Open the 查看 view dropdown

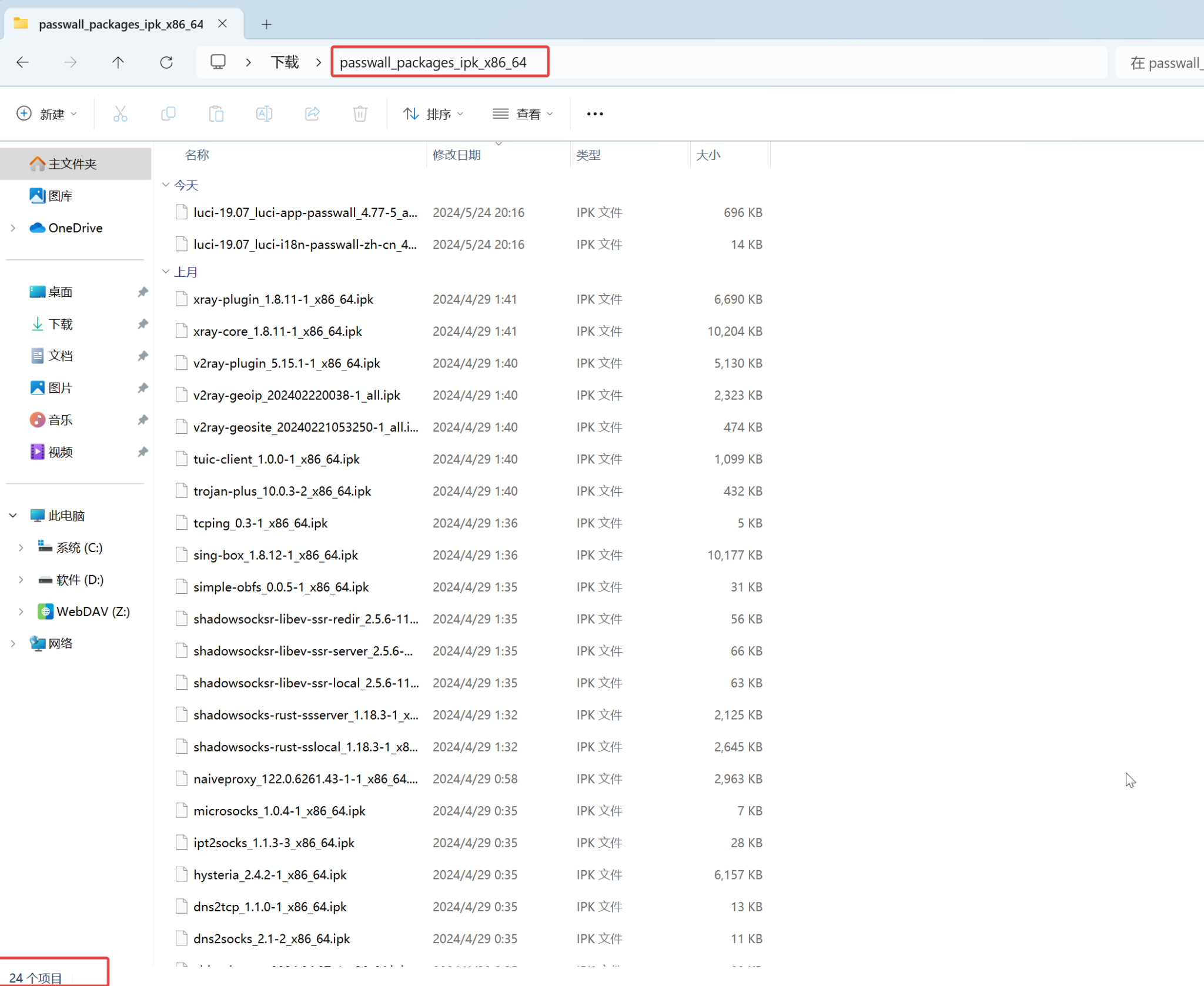click(523, 113)
